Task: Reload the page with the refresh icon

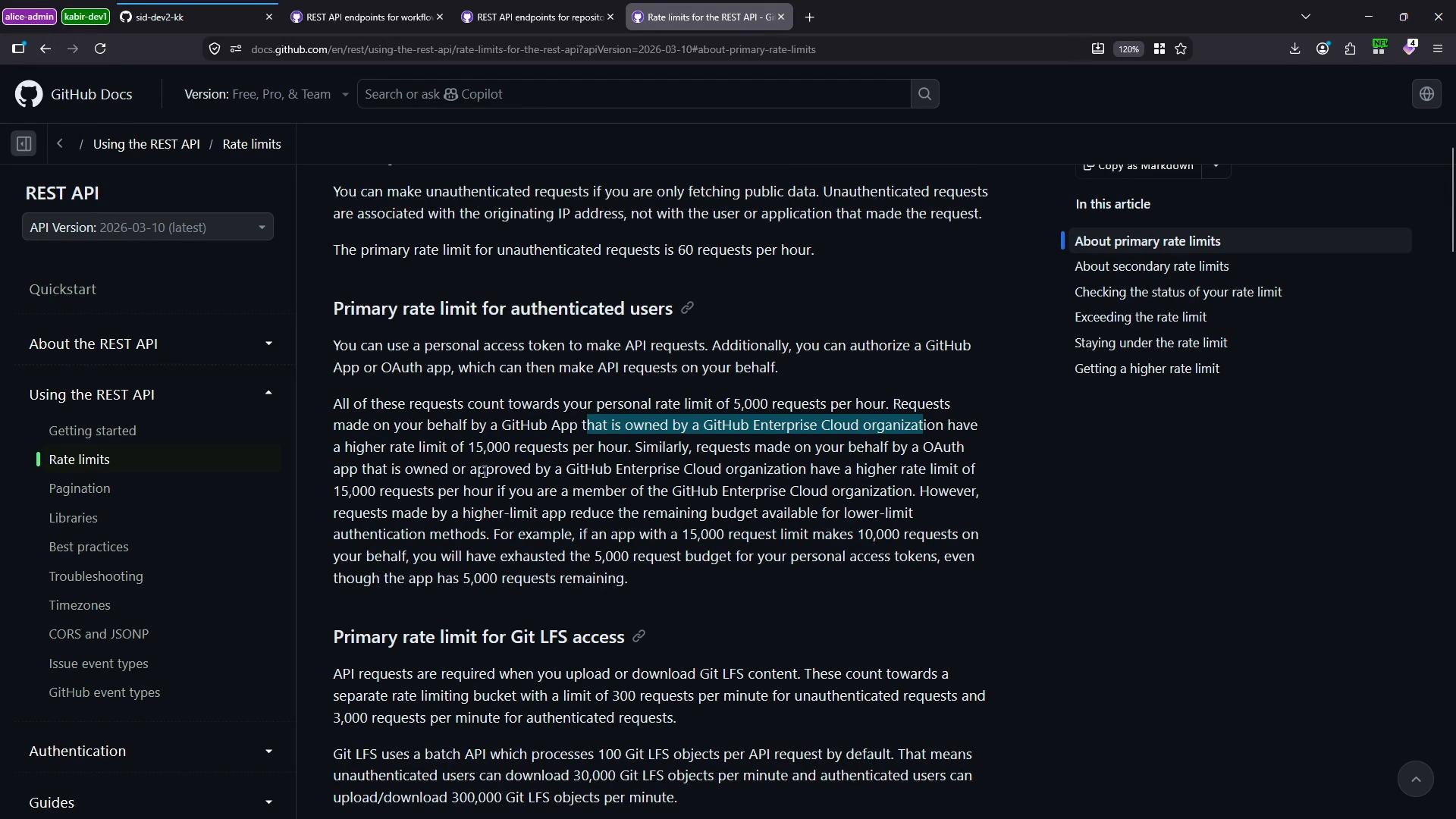Action: (100, 49)
